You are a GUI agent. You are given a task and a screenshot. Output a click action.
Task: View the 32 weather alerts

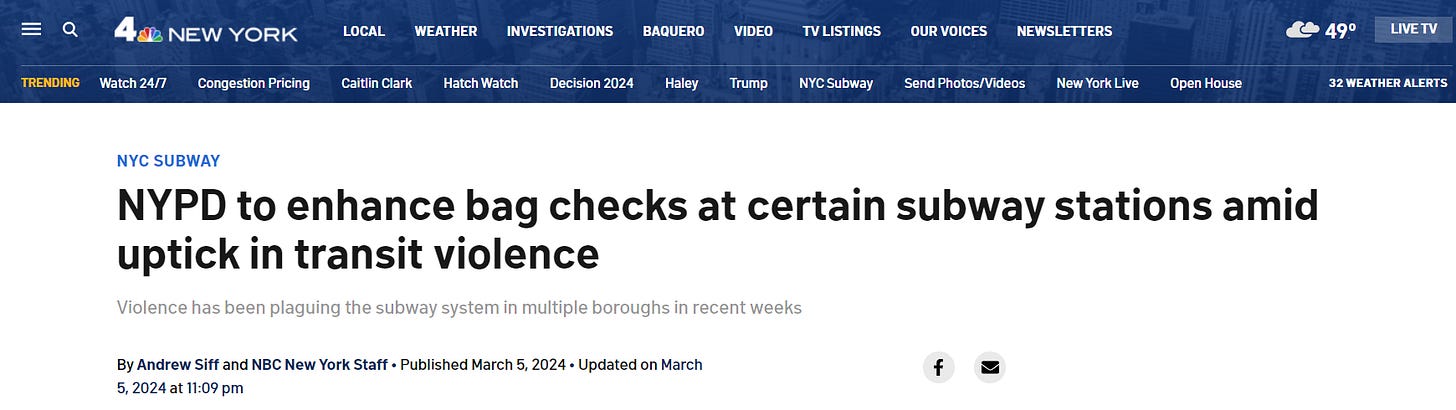(x=1388, y=83)
